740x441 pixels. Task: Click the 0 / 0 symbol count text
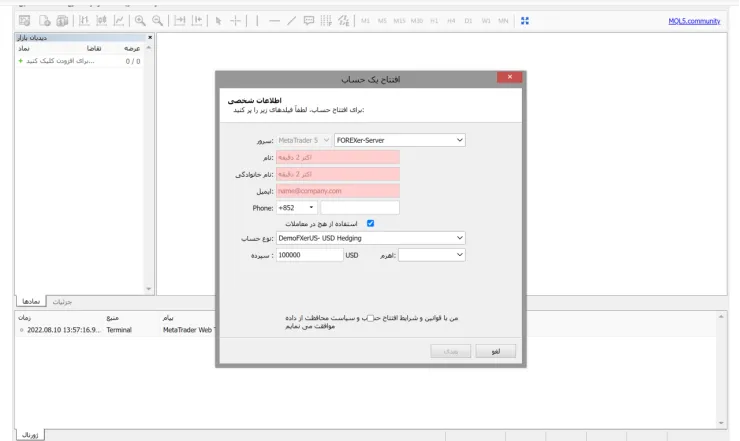click(133, 61)
